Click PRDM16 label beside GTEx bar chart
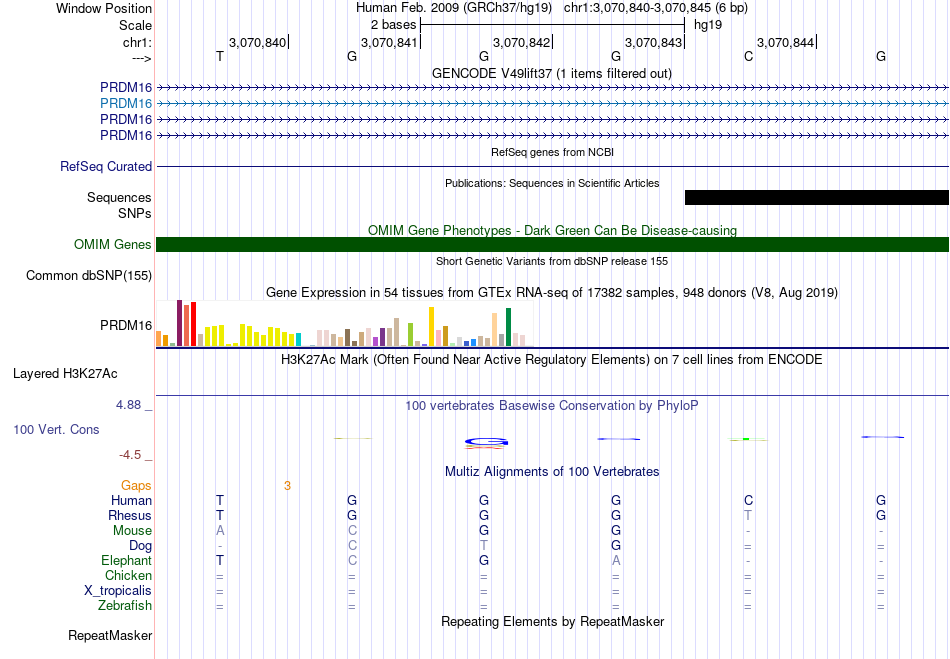The image size is (950, 659). [x=126, y=325]
